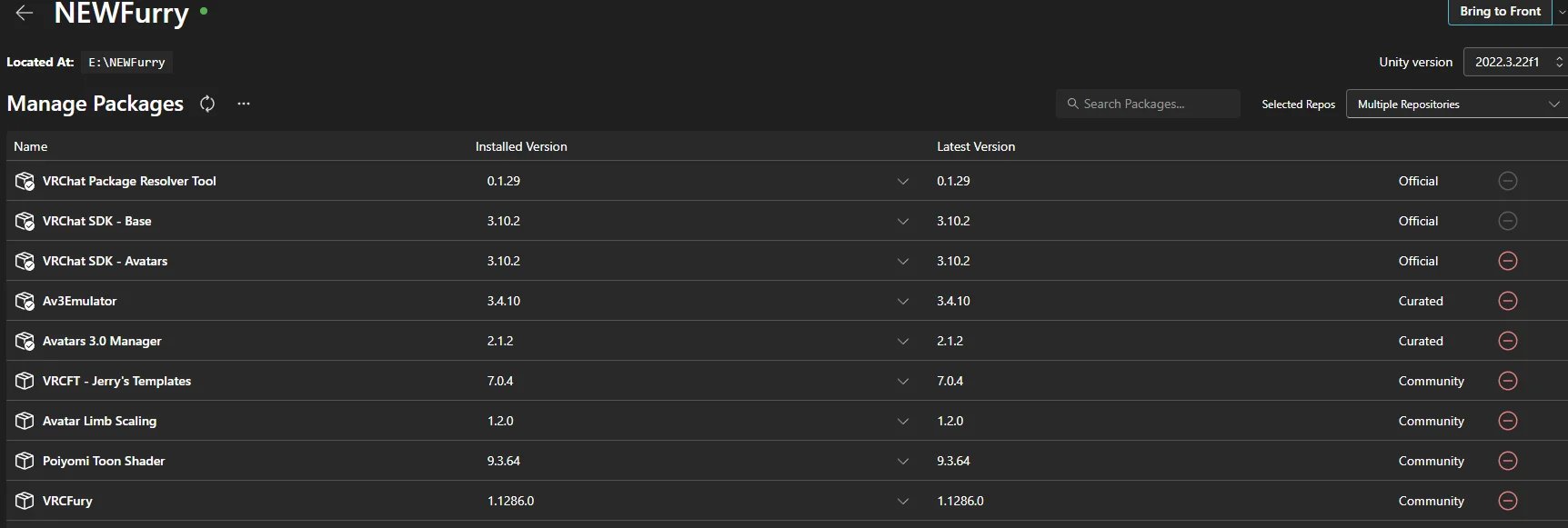Image resolution: width=1568 pixels, height=528 pixels.
Task: Refresh packages with the circular arrows icon
Action: pos(207,104)
